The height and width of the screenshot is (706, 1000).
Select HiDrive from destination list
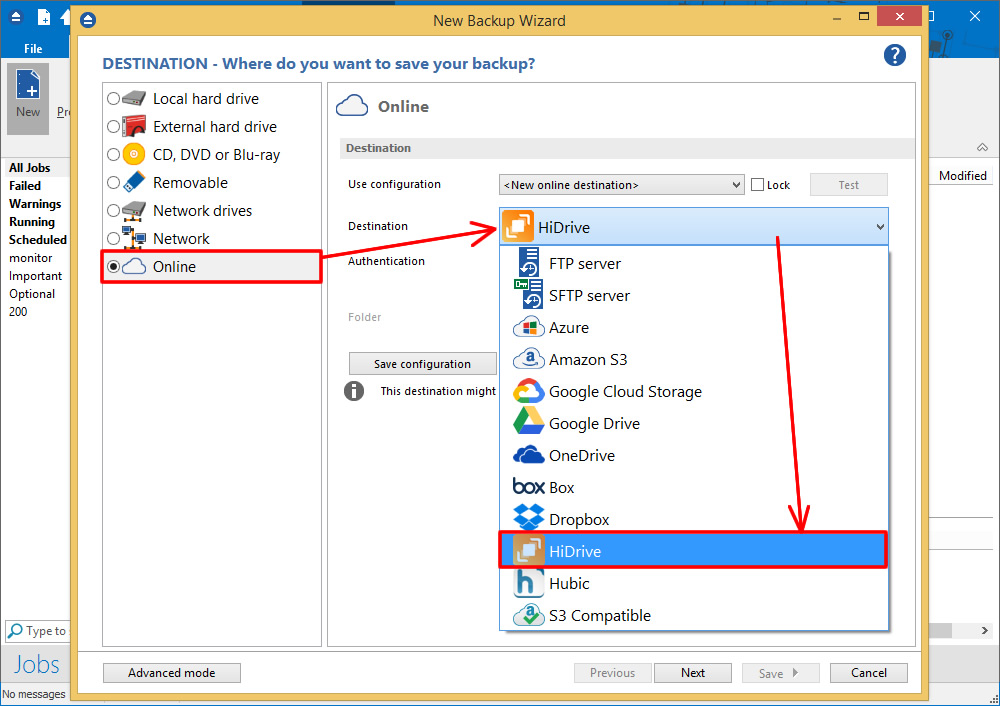[692, 551]
